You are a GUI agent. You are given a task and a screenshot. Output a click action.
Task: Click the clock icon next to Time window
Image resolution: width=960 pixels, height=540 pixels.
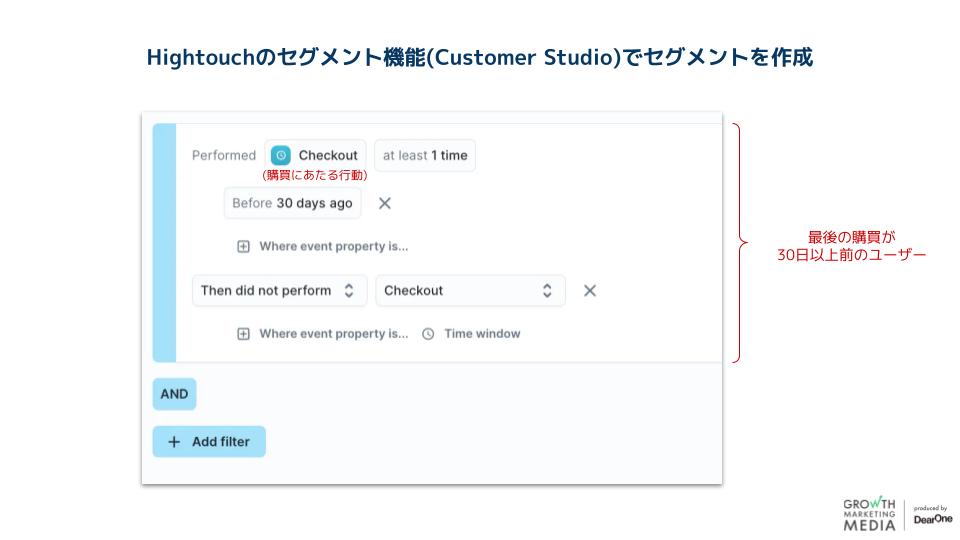[428, 334]
